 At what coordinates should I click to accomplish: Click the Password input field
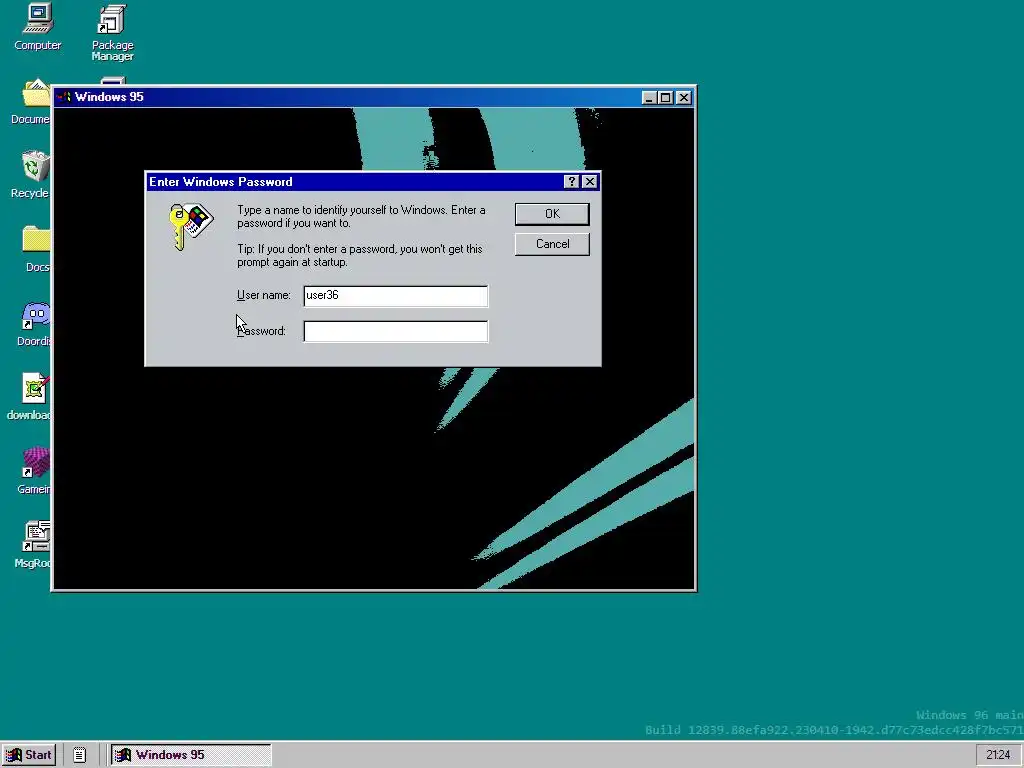point(396,331)
